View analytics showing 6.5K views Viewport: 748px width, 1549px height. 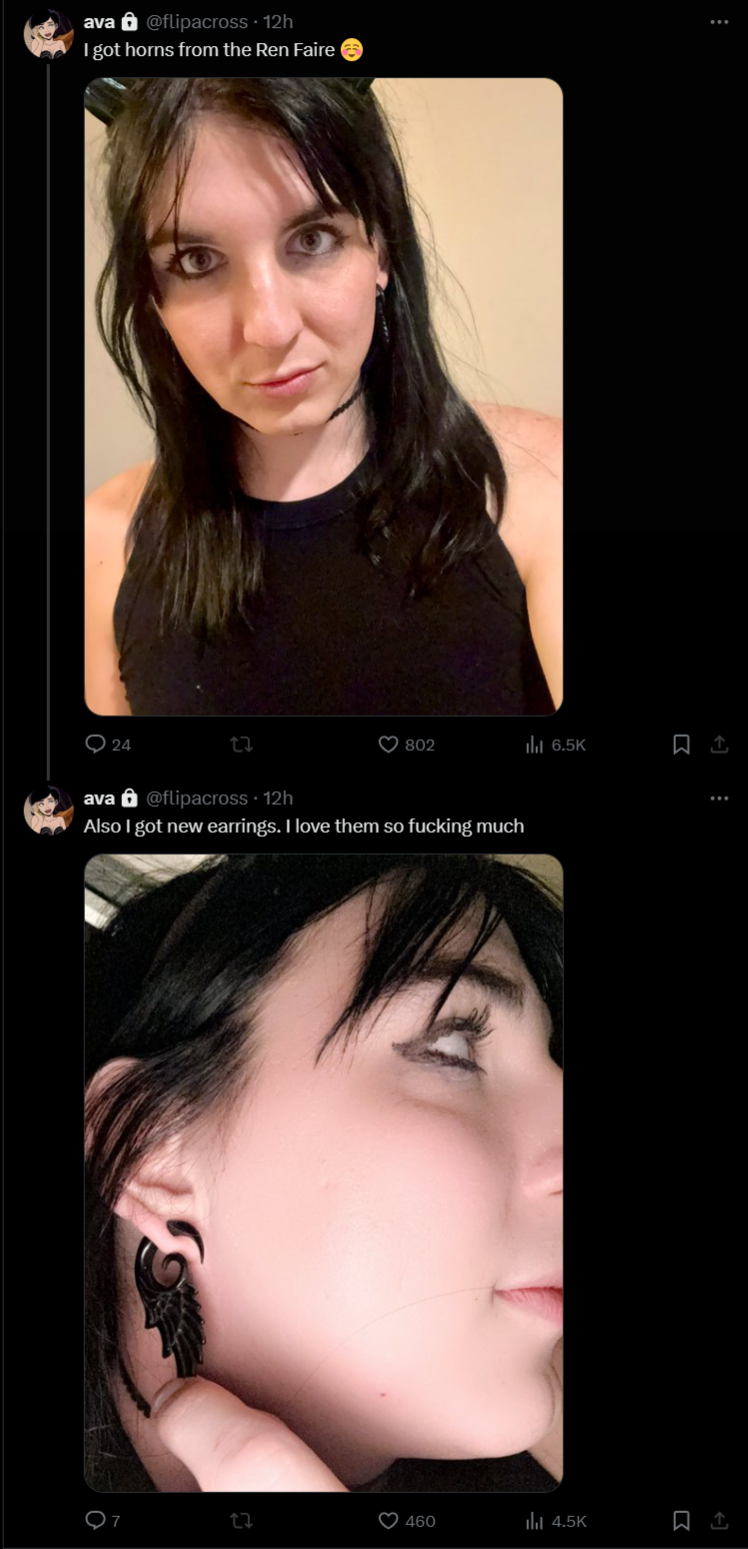click(x=555, y=744)
